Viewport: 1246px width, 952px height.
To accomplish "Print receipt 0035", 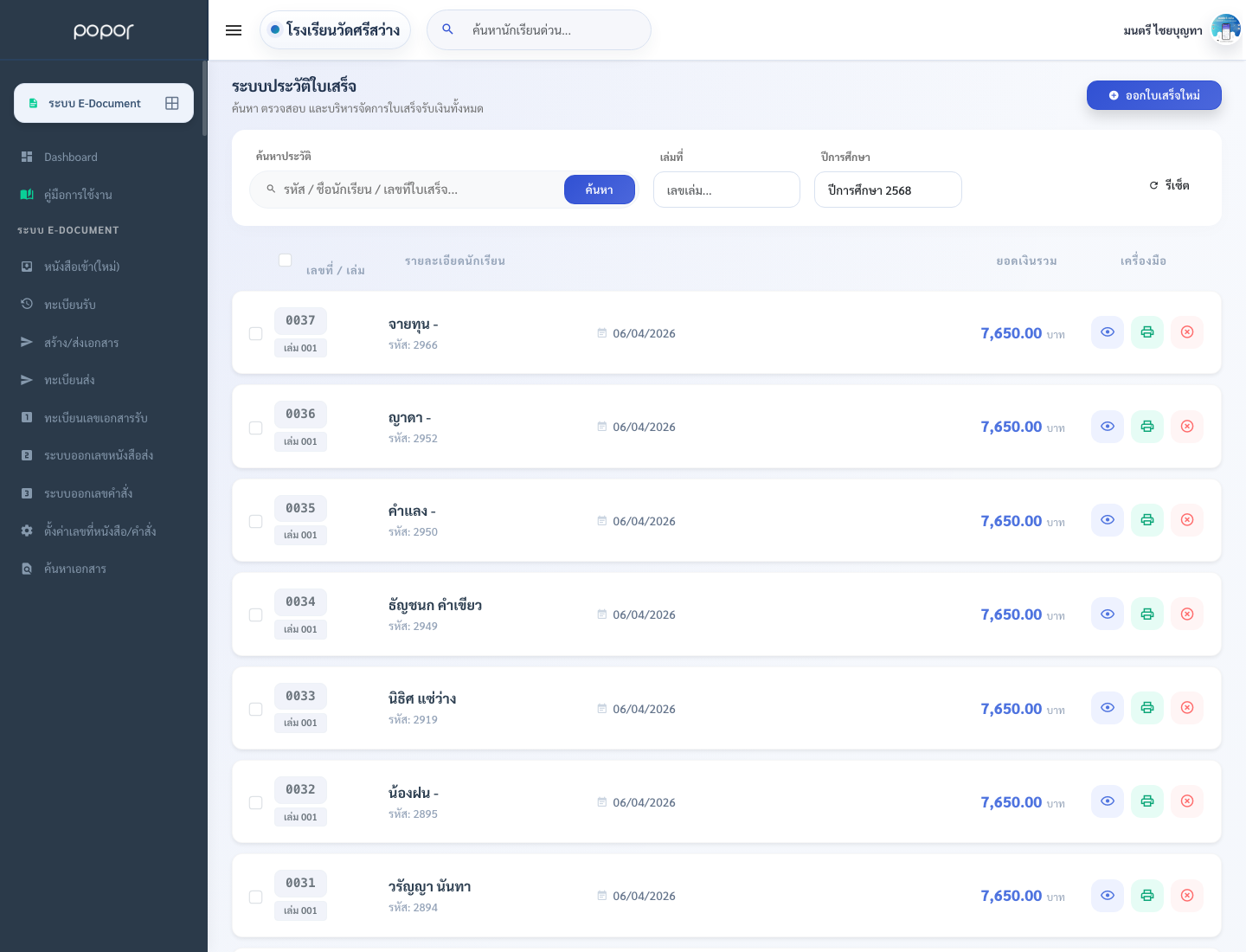I will pos(1147,520).
